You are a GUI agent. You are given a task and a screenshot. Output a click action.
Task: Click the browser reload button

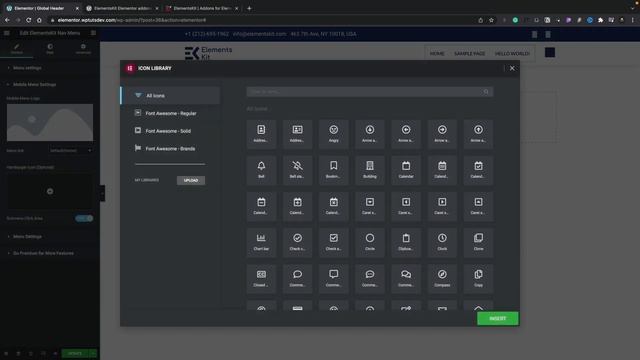[29, 20]
